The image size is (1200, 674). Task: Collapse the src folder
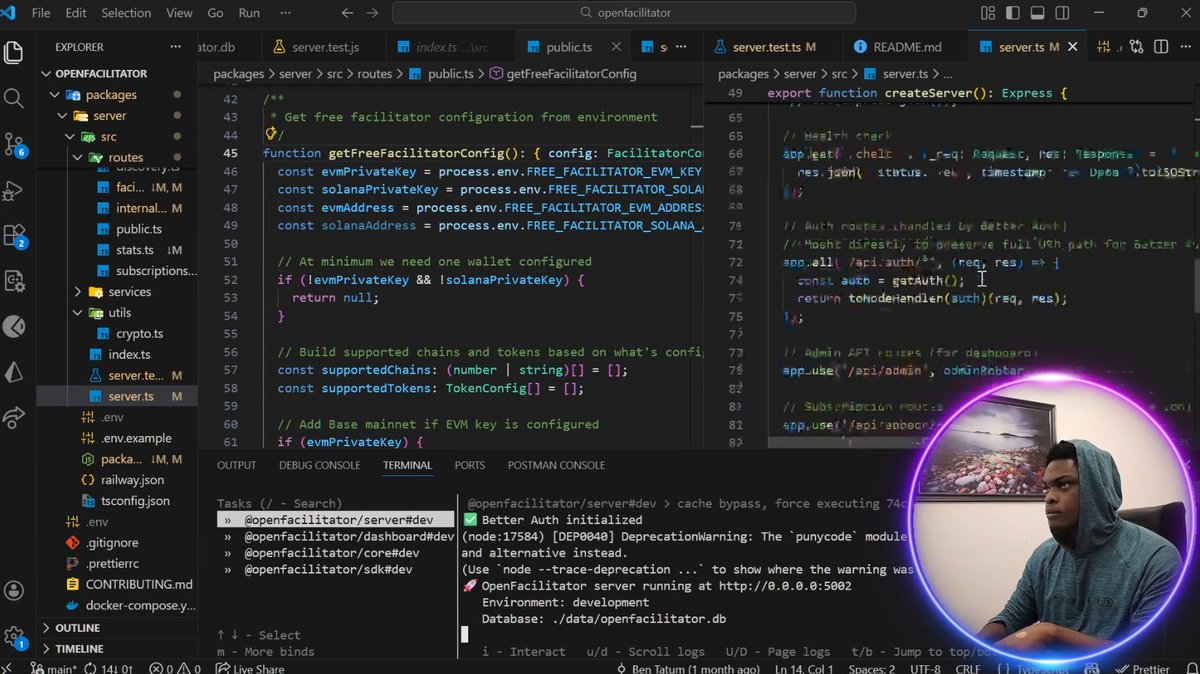[108, 137]
